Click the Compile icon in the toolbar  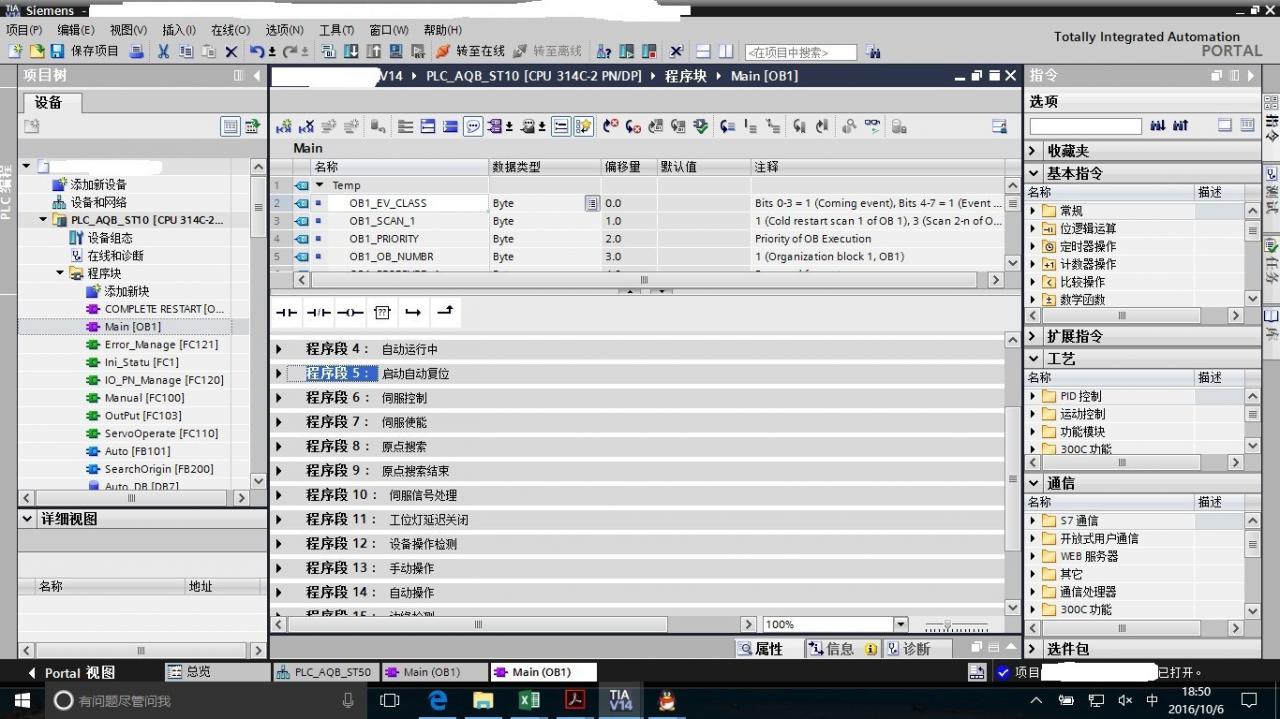click(x=328, y=51)
